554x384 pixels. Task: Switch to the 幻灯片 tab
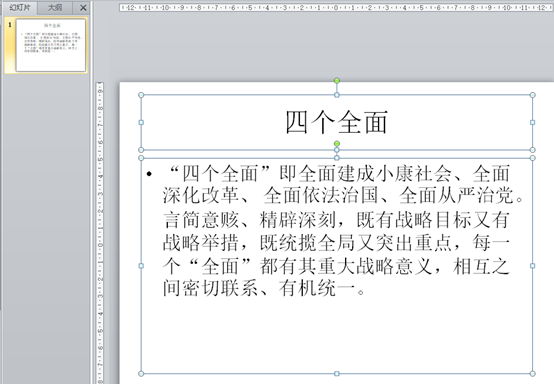(19, 7)
